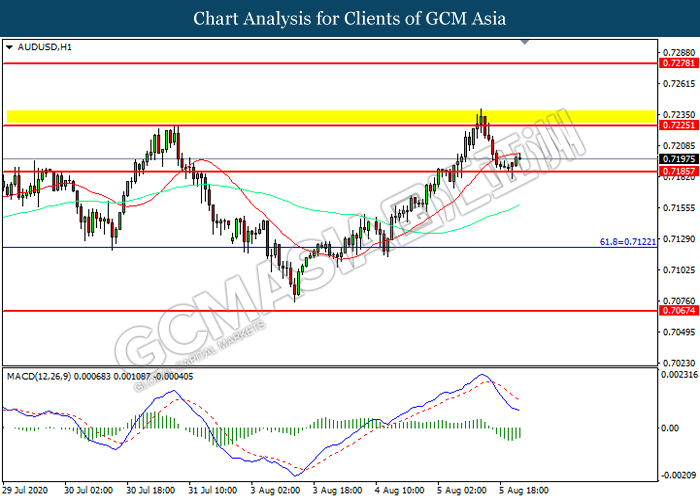
Task: Click the 4 Aug 10:00 time label
Action: tap(400, 490)
